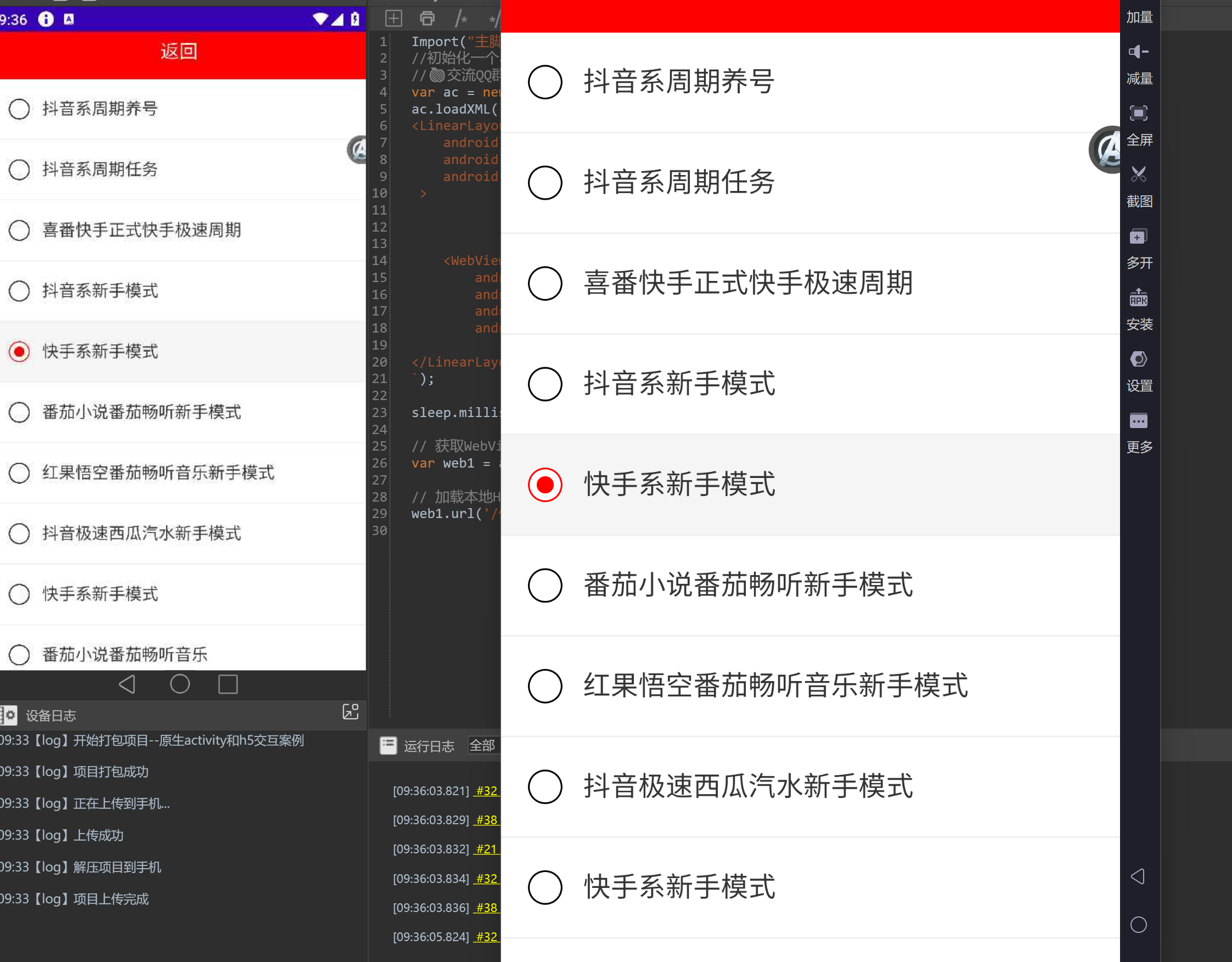Viewport: 1232px width, 962px height.
Task: Switch to 全部 run log filter tab
Action: [482, 745]
